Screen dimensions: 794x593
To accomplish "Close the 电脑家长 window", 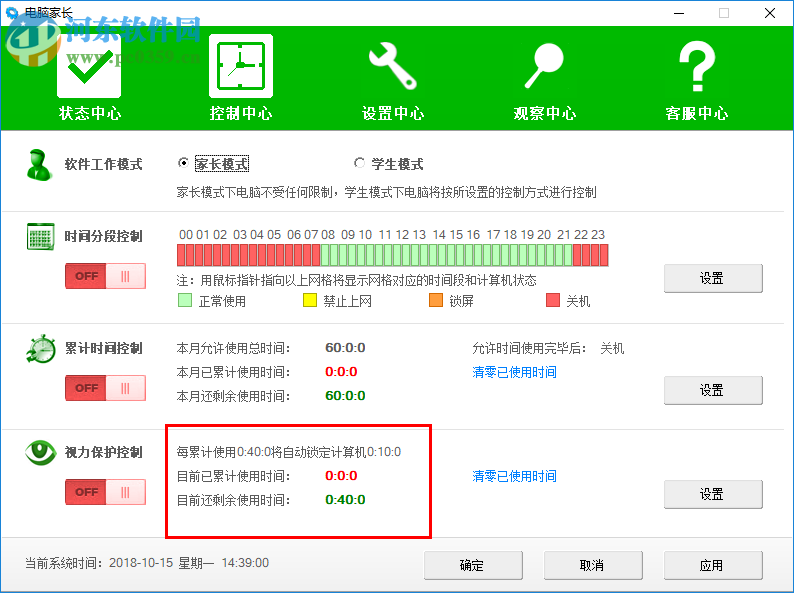I will point(770,13).
